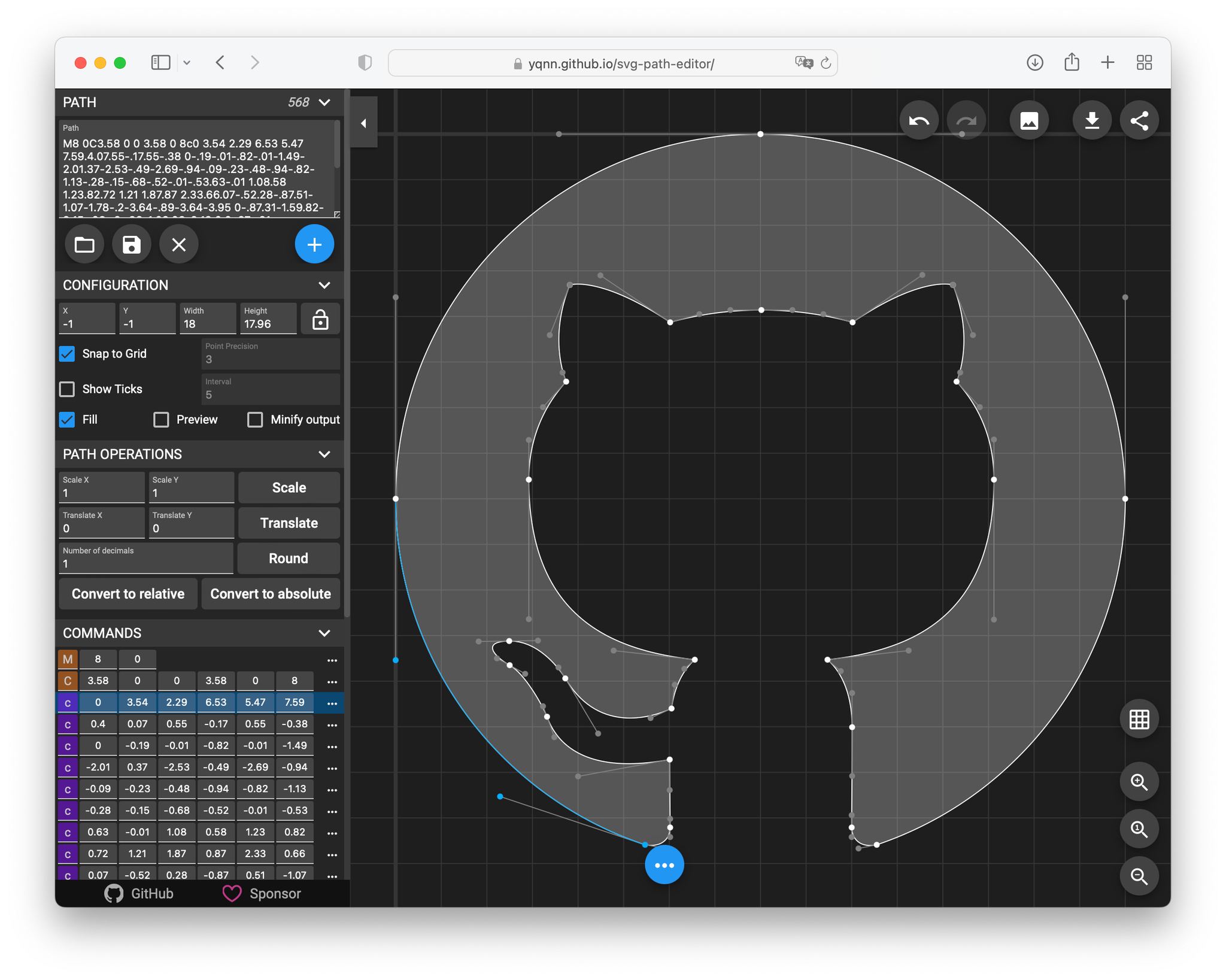
Task: Click Convert to absolute
Action: click(271, 594)
